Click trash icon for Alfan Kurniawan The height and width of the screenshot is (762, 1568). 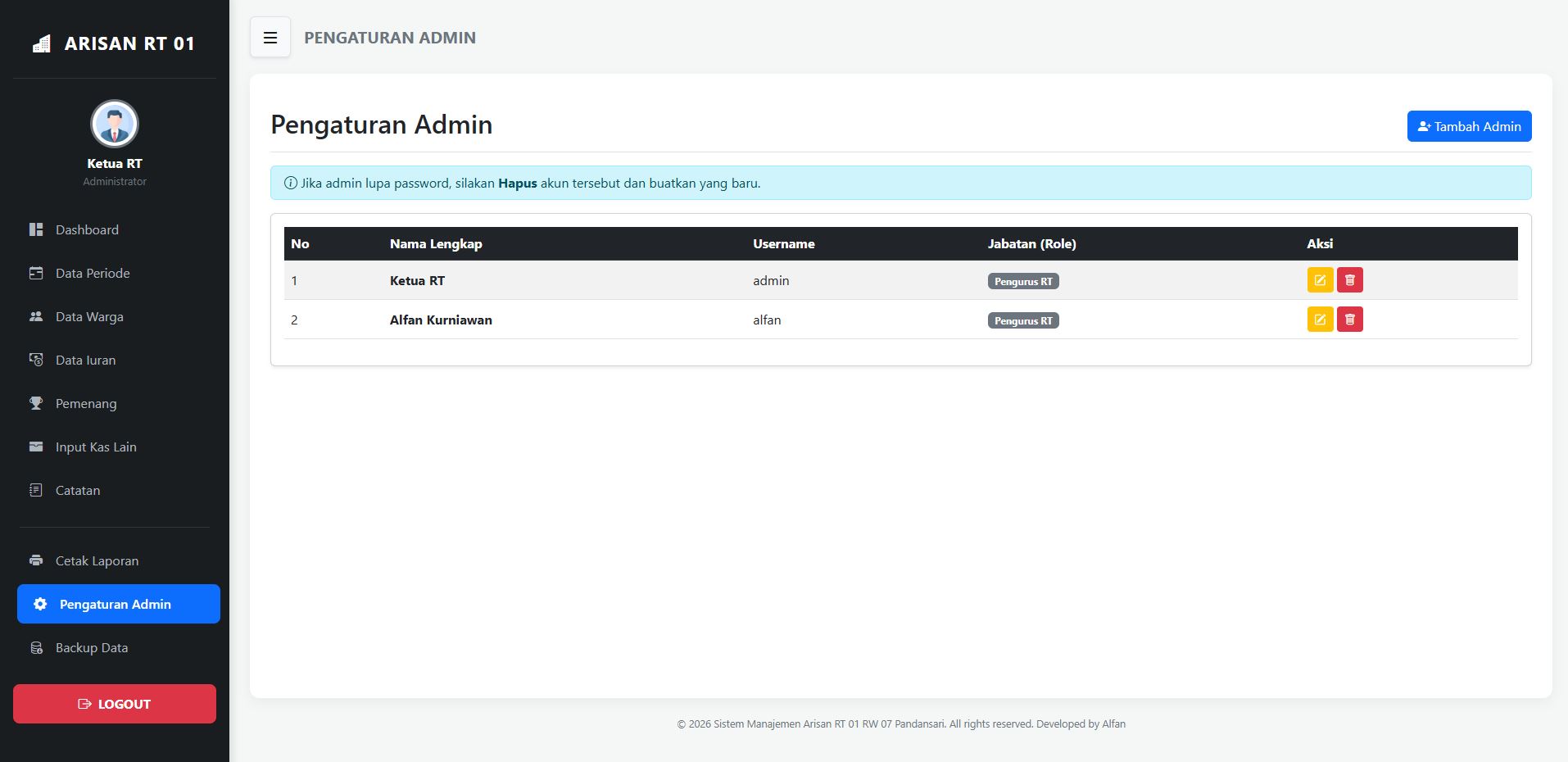click(x=1349, y=320)
